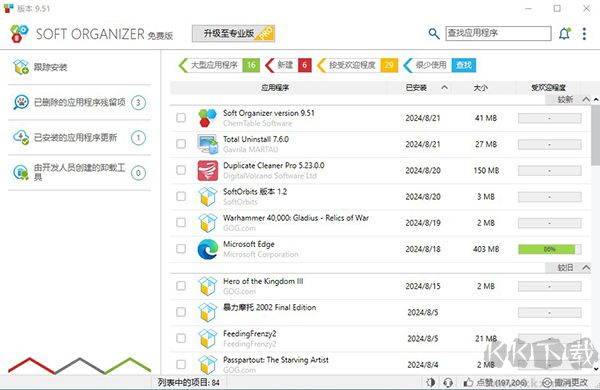This screenshot has height=390, width=600.
Task: Check the Microsoft Edge checkbox
Action: pos(181,249)
